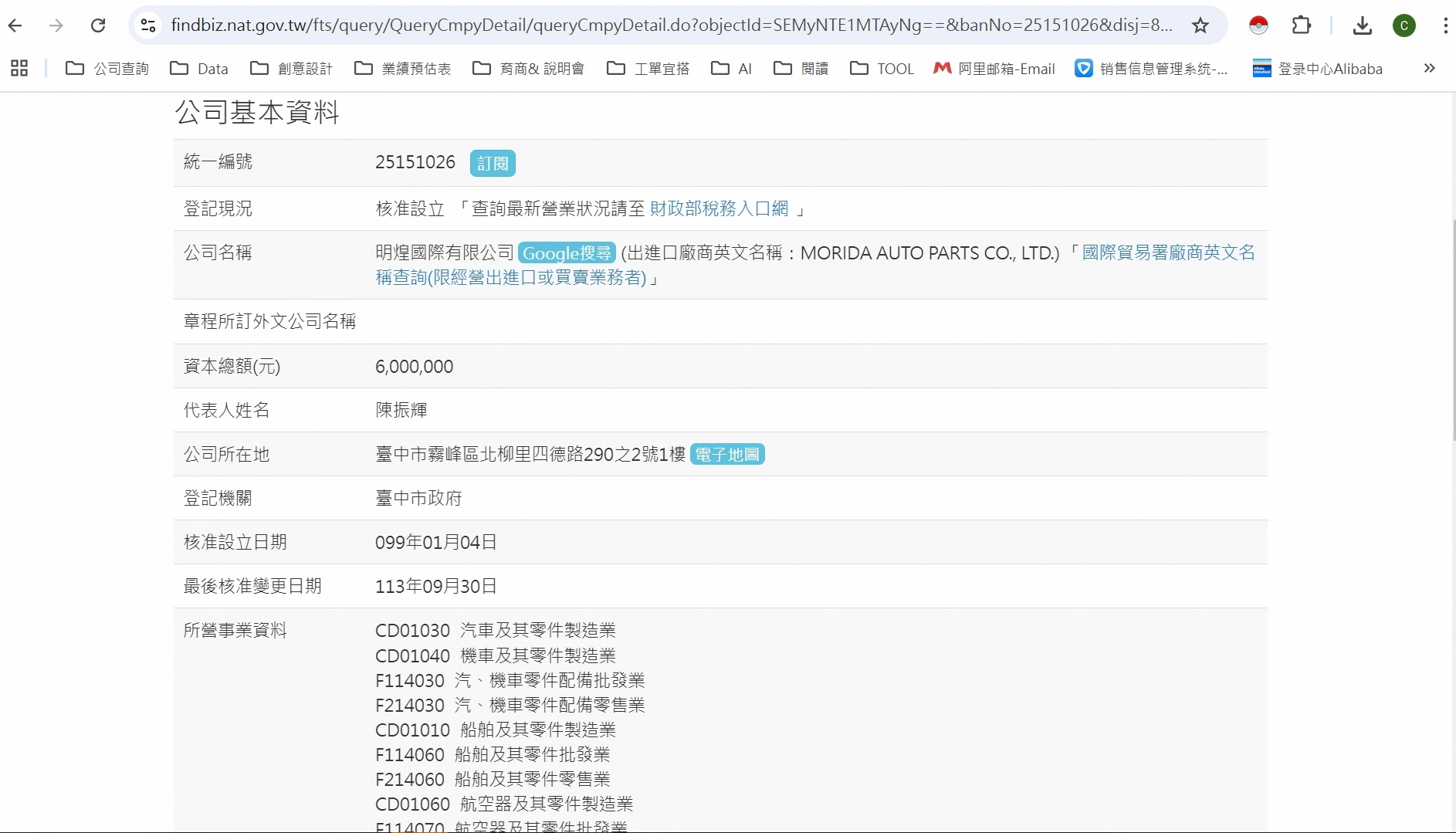The width and height of the screenshot is (1456, 833).
Task: Expand hidden bookmarks with double chevron
Action: click(1429, 69)
